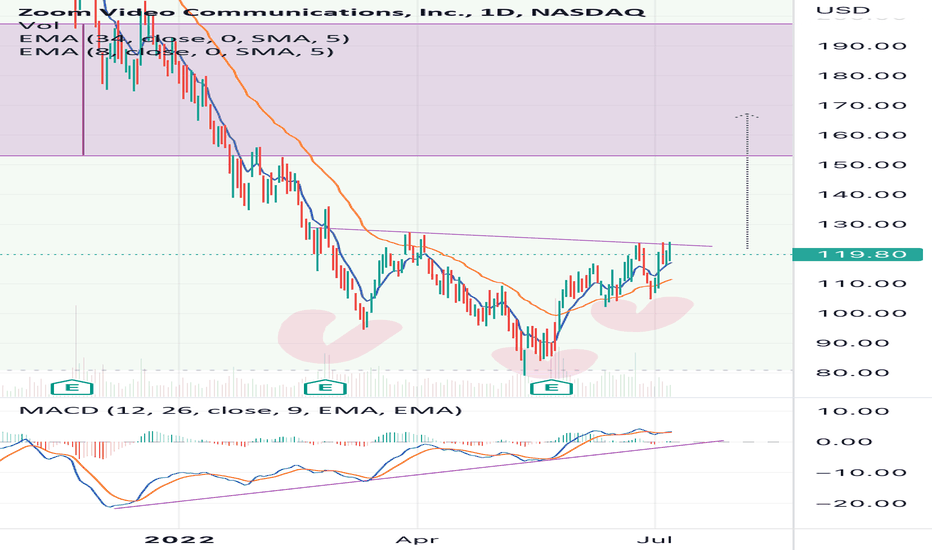Click the Apr label on time axis
The width and height of the screenshot is (932, 550).
pyautogui.click(x=417, y=540)
